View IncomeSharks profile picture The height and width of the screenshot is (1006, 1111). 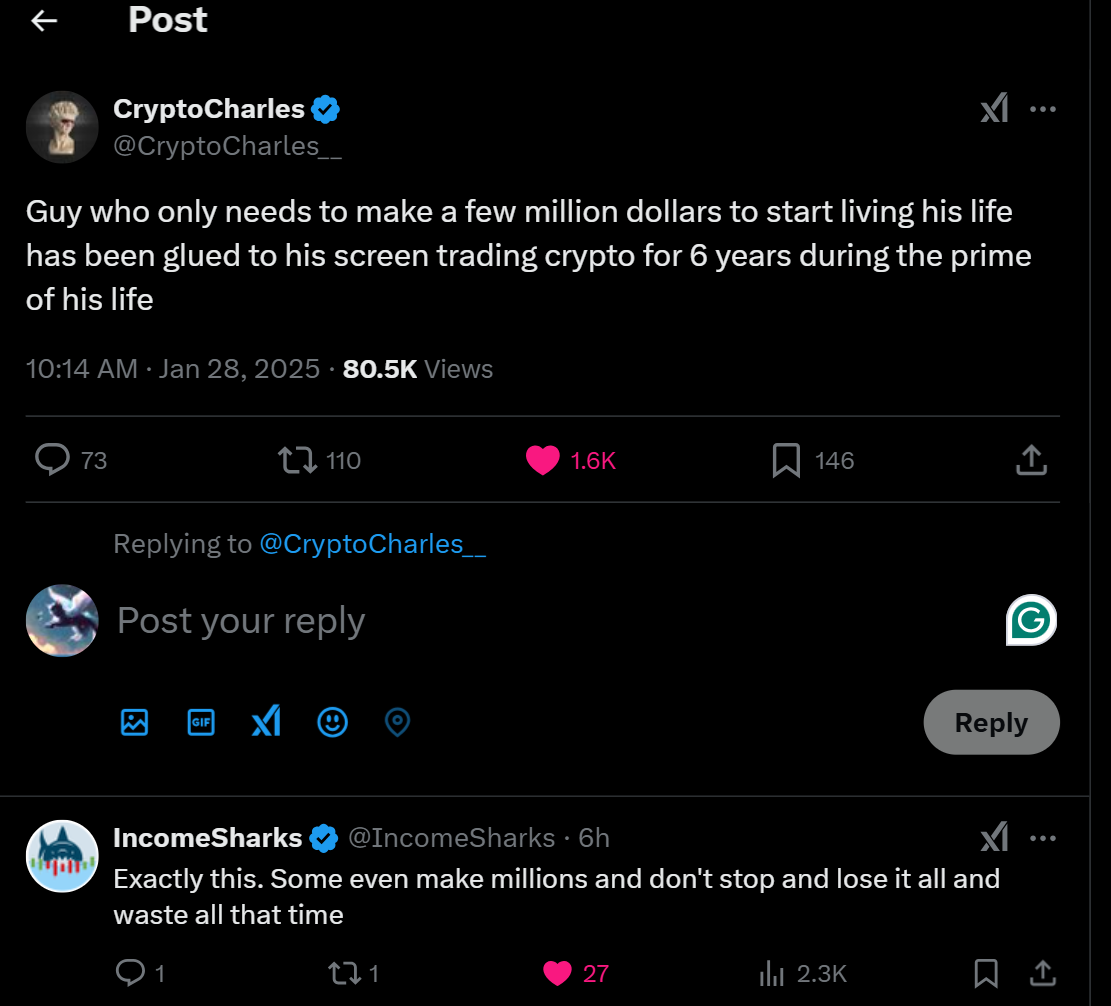pos(62,857)
